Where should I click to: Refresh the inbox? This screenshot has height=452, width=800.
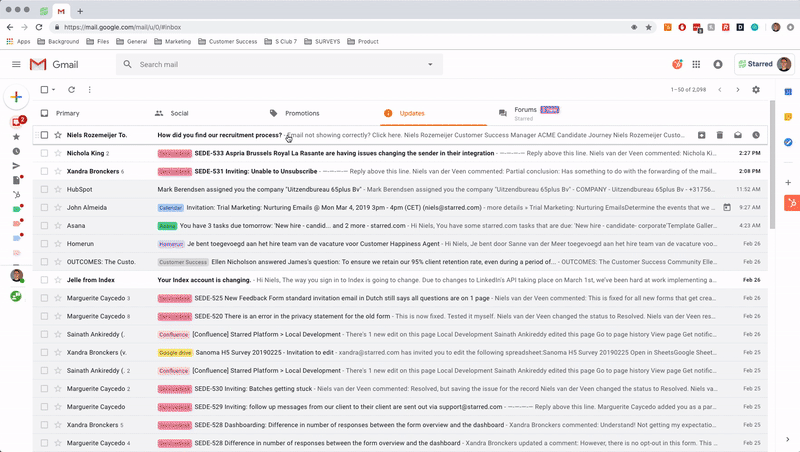coord(71,90)
